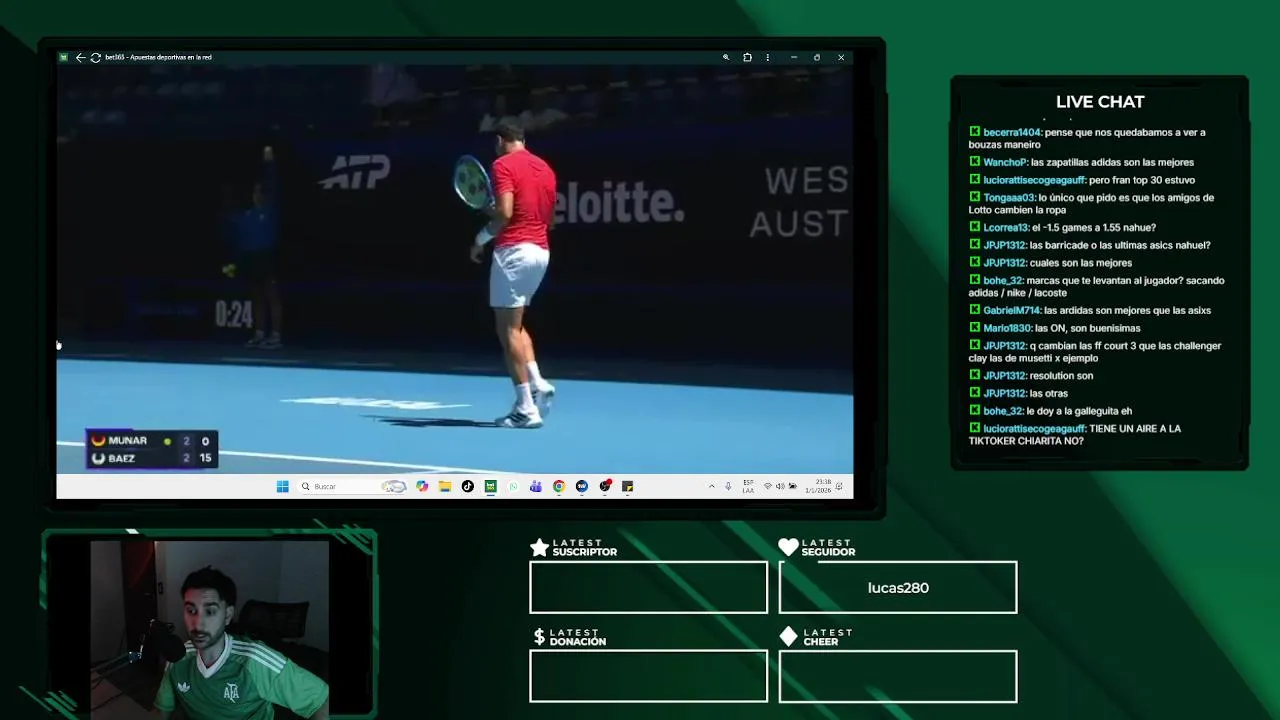Image resolution: width=1280 pixels, height=720 pixels.
Task: Open Copilot from the taskbar
Action: coord(422,486)
